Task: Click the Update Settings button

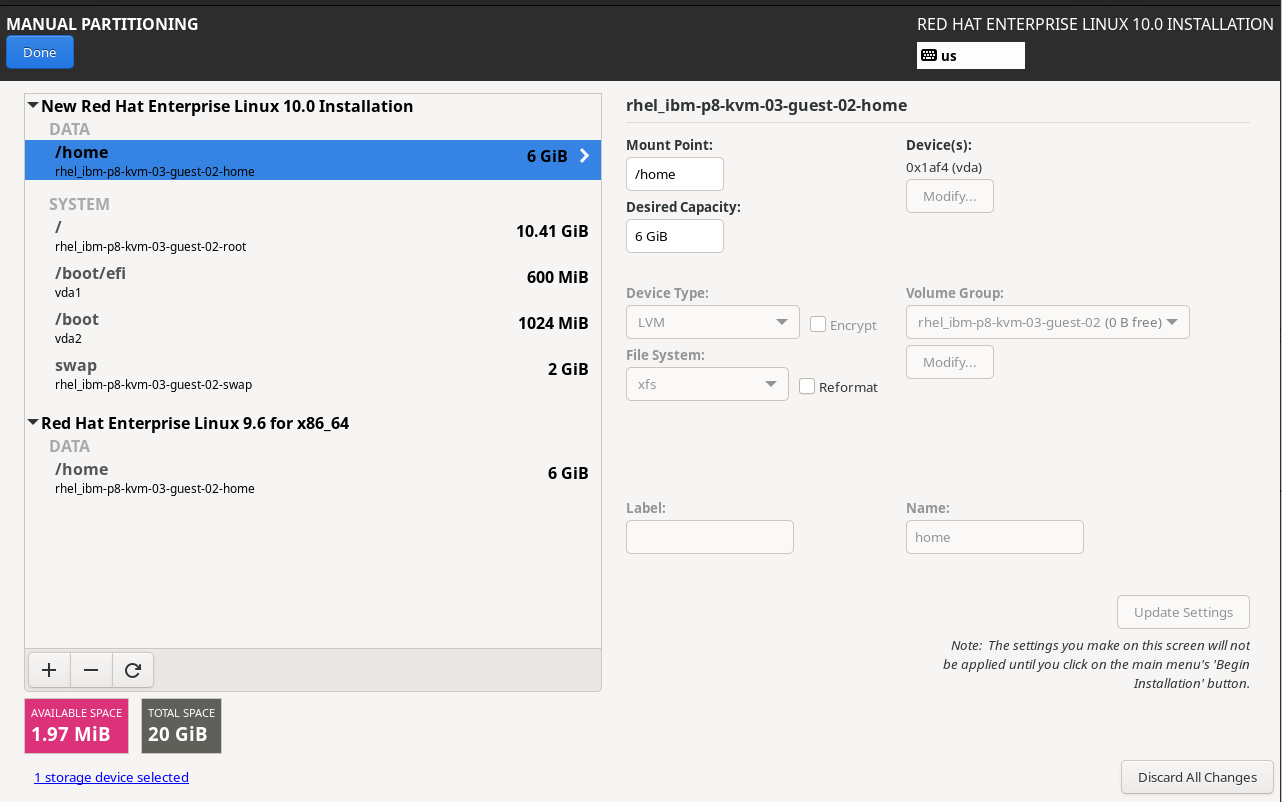Action: click(1183, 612)
